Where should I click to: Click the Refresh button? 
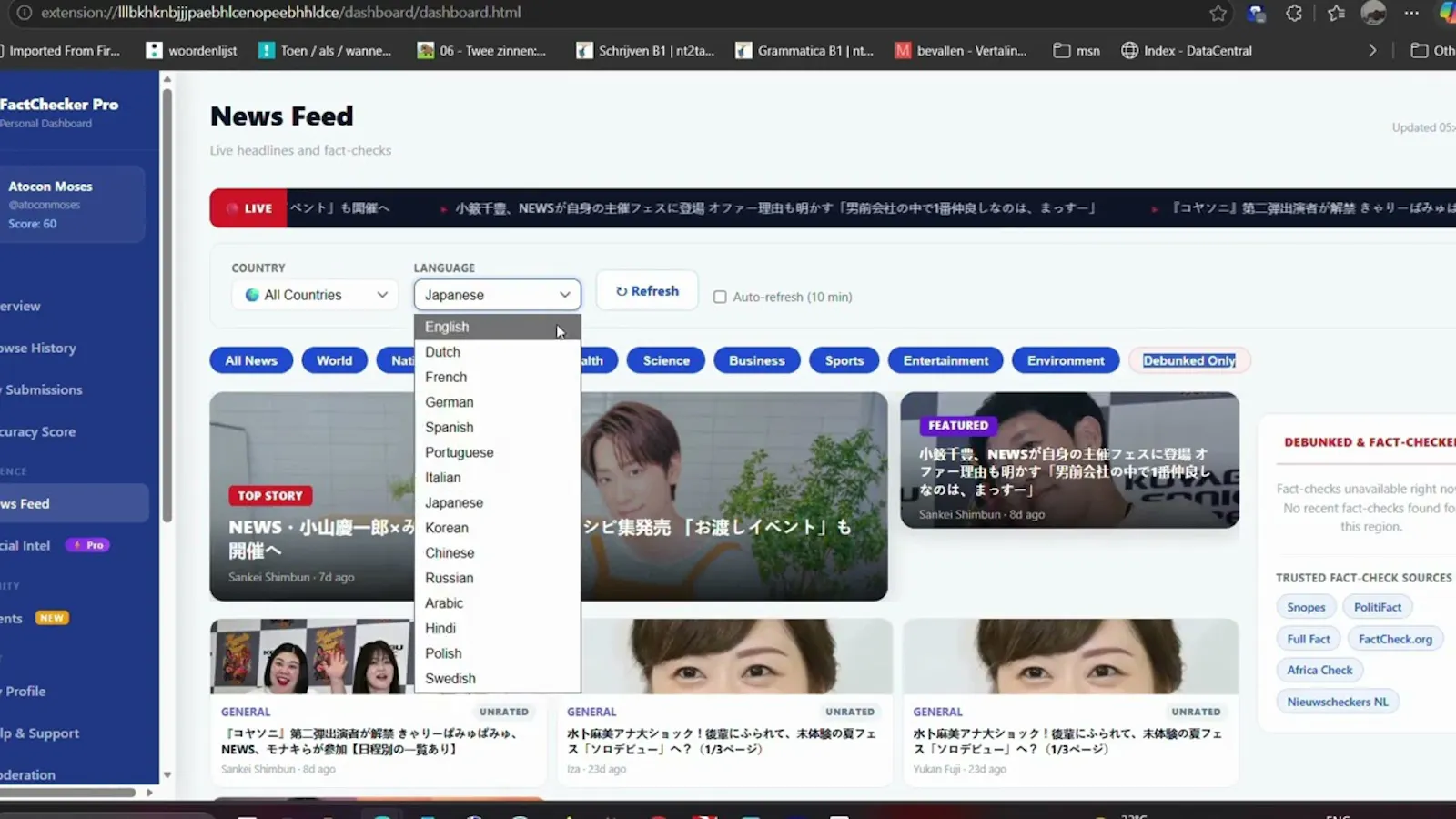(647, 291)
